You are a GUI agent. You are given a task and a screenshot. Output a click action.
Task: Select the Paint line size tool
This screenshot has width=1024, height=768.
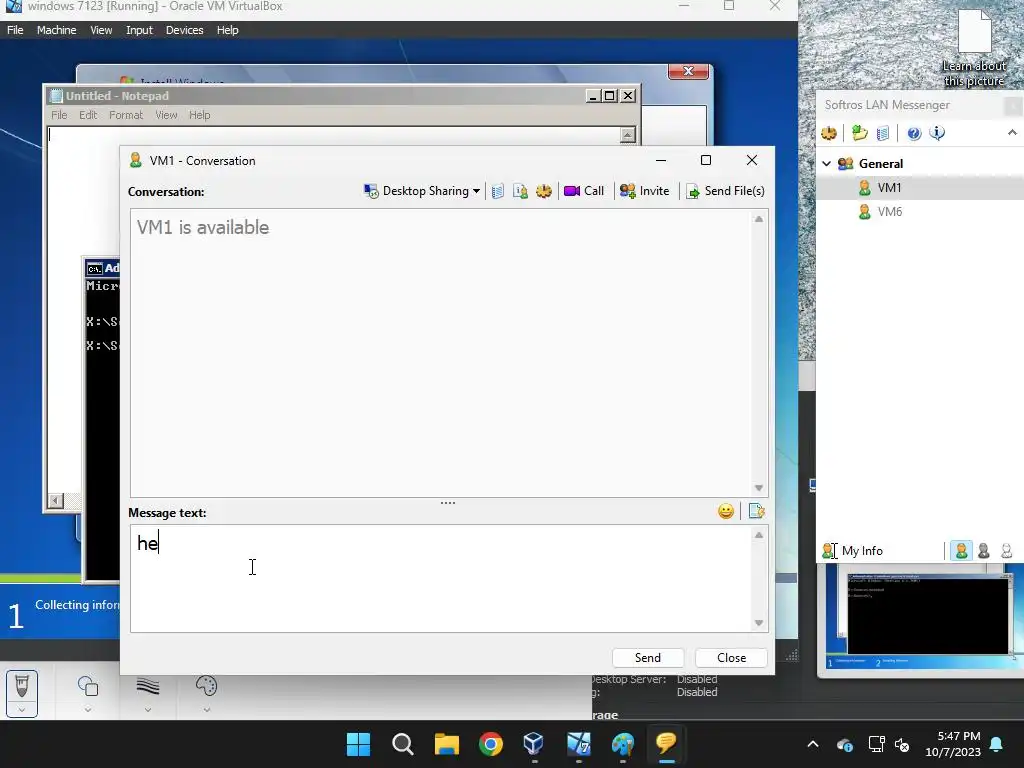point(148,686)
